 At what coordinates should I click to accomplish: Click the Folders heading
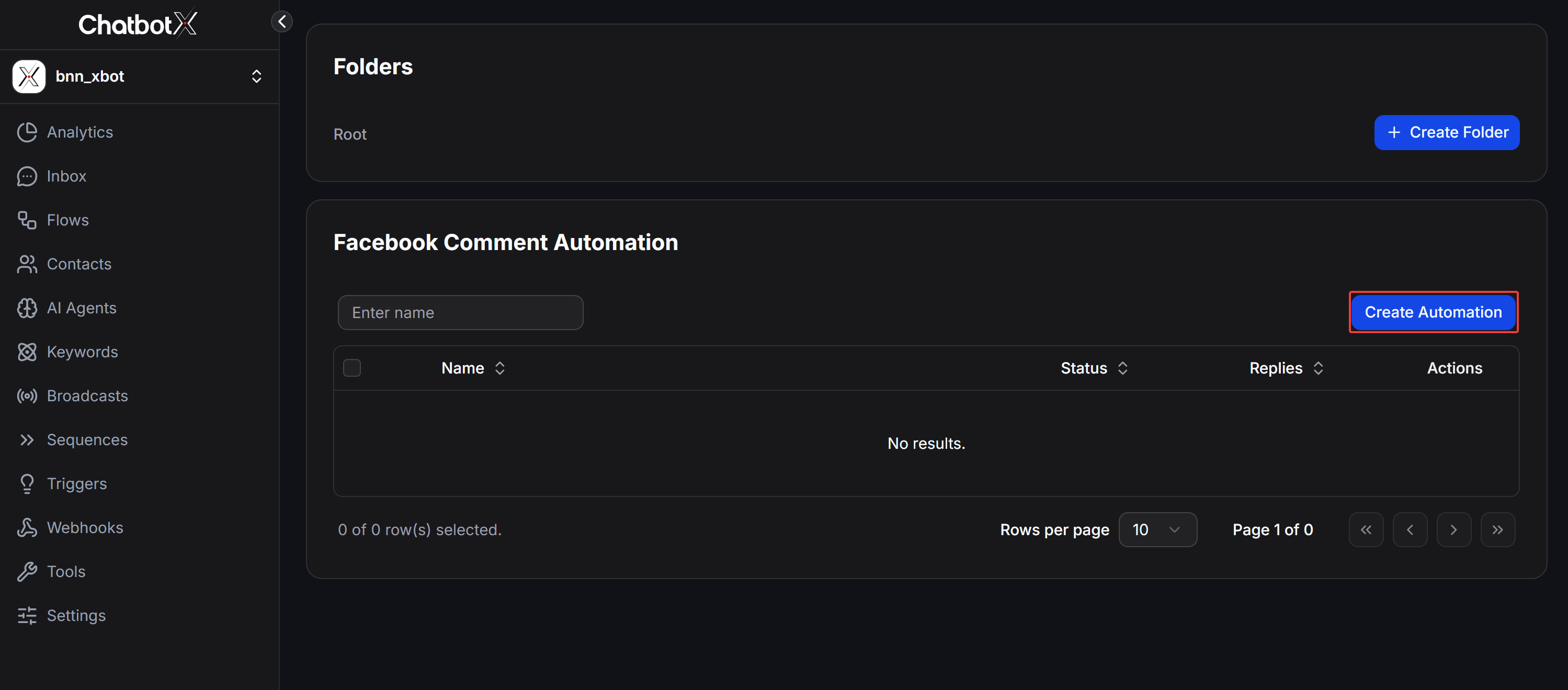point(372,66)
